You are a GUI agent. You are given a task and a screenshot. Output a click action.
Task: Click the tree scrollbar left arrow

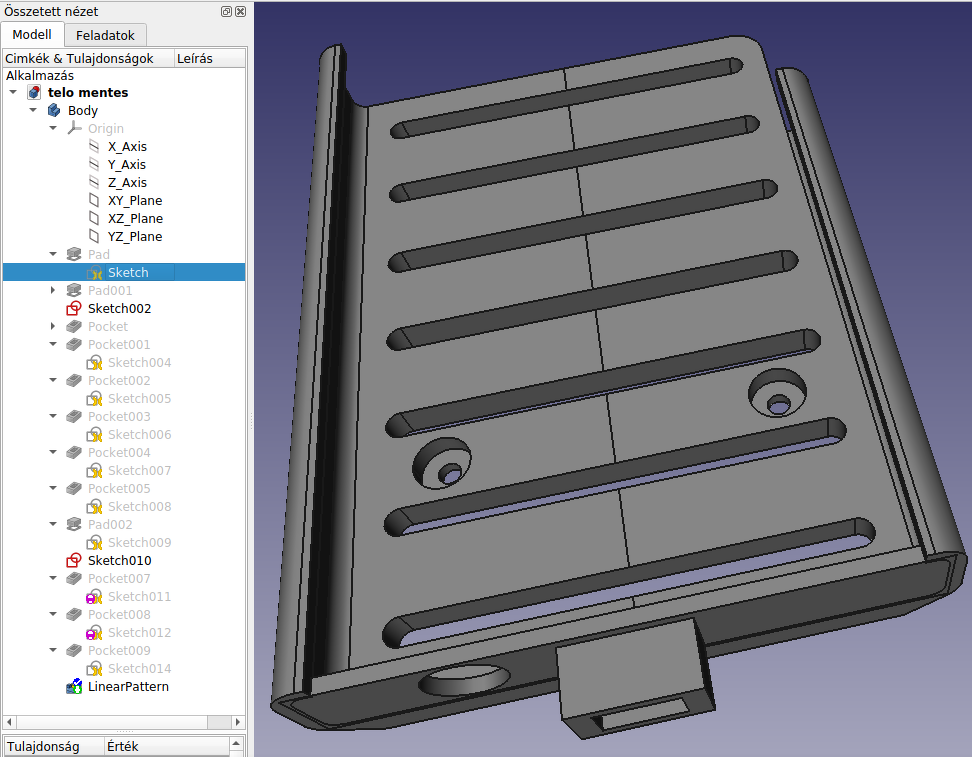point(9,722)
